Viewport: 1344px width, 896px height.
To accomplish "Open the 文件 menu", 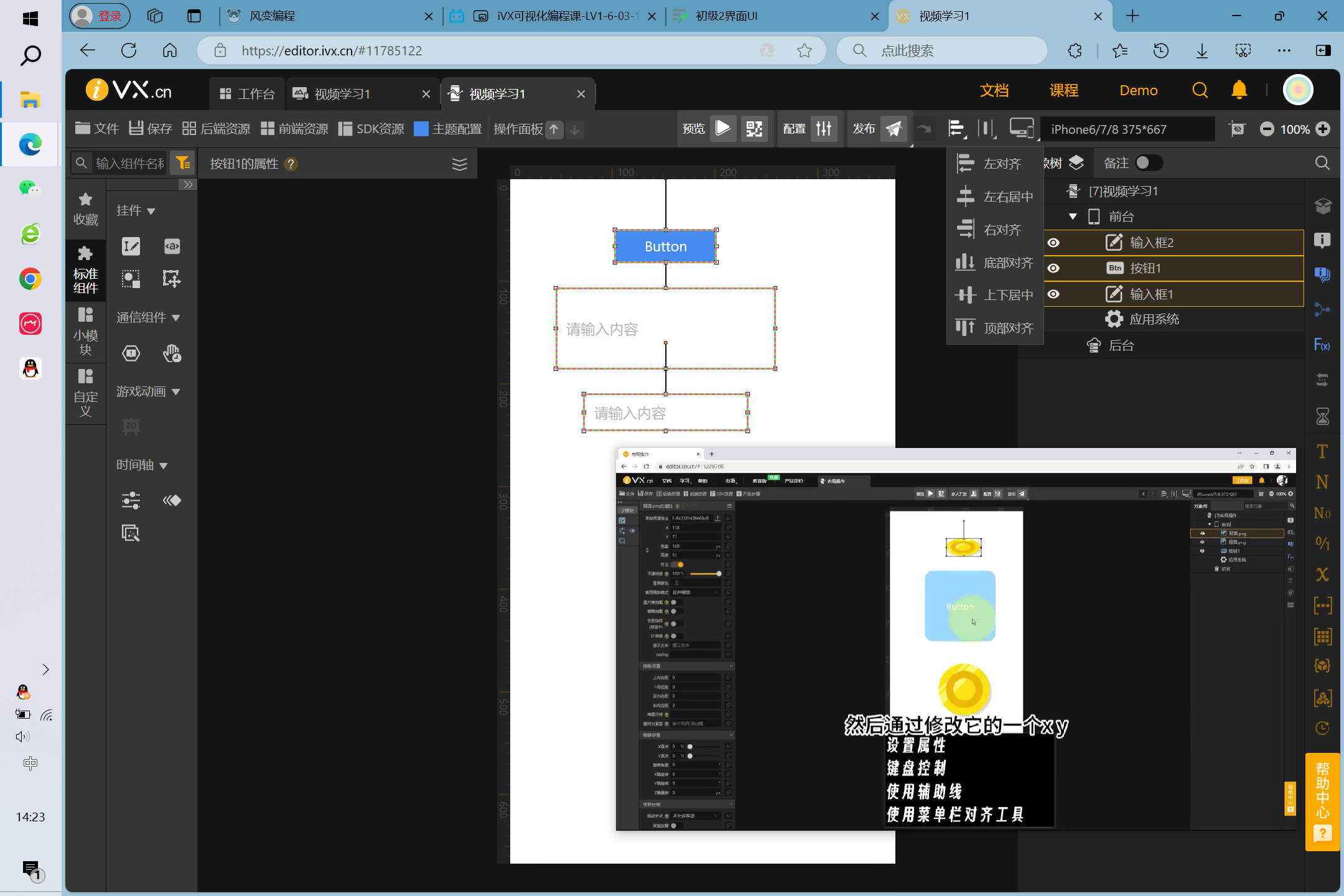I will 97,129.
